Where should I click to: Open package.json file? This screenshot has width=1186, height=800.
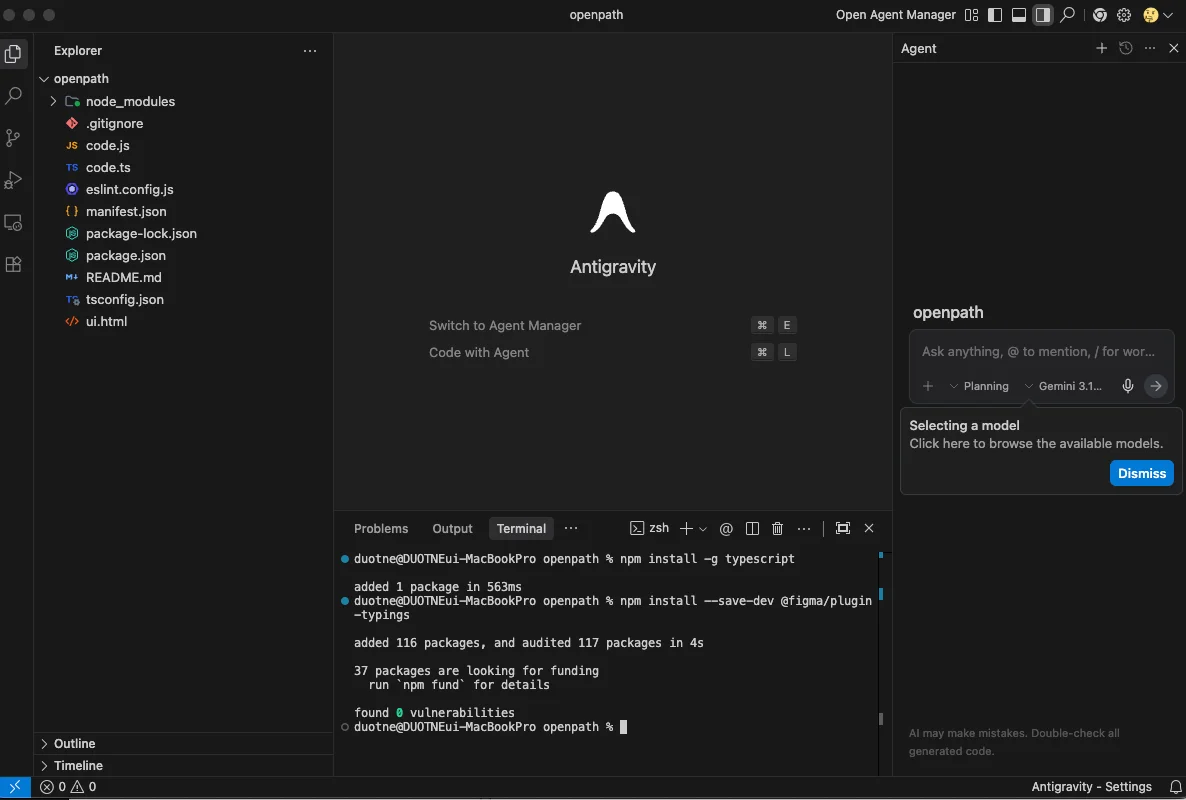point(126,255)
